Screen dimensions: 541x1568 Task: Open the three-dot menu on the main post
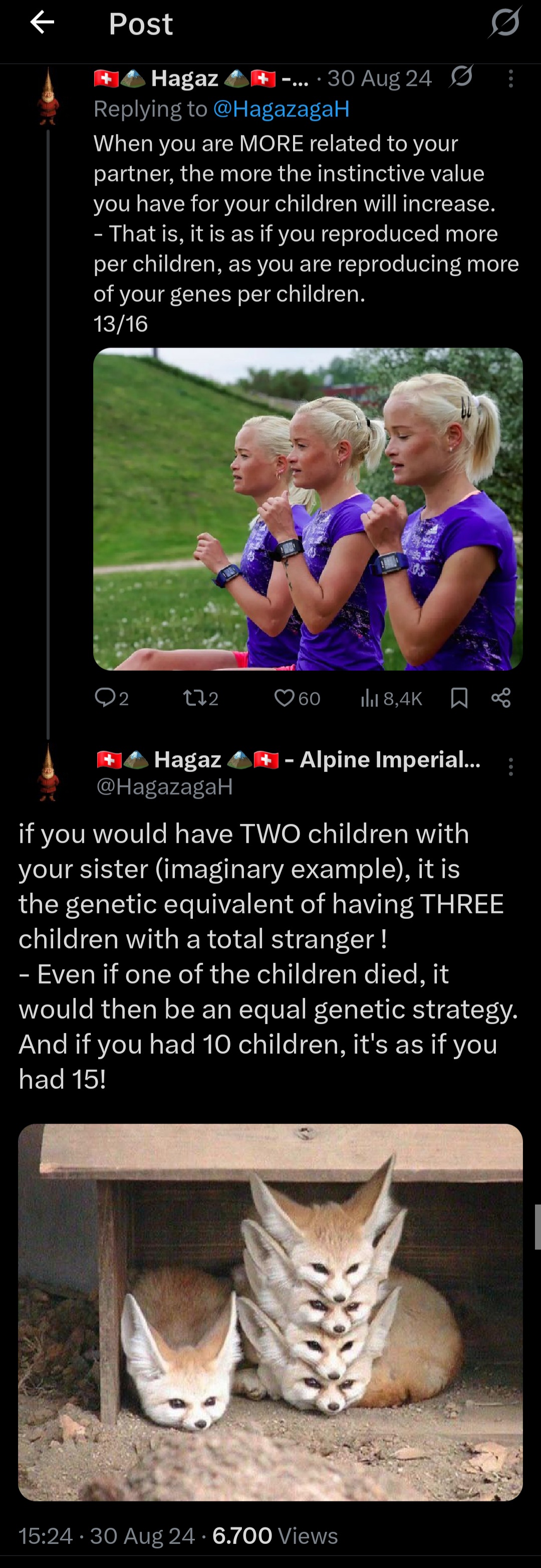coord(510,767)
